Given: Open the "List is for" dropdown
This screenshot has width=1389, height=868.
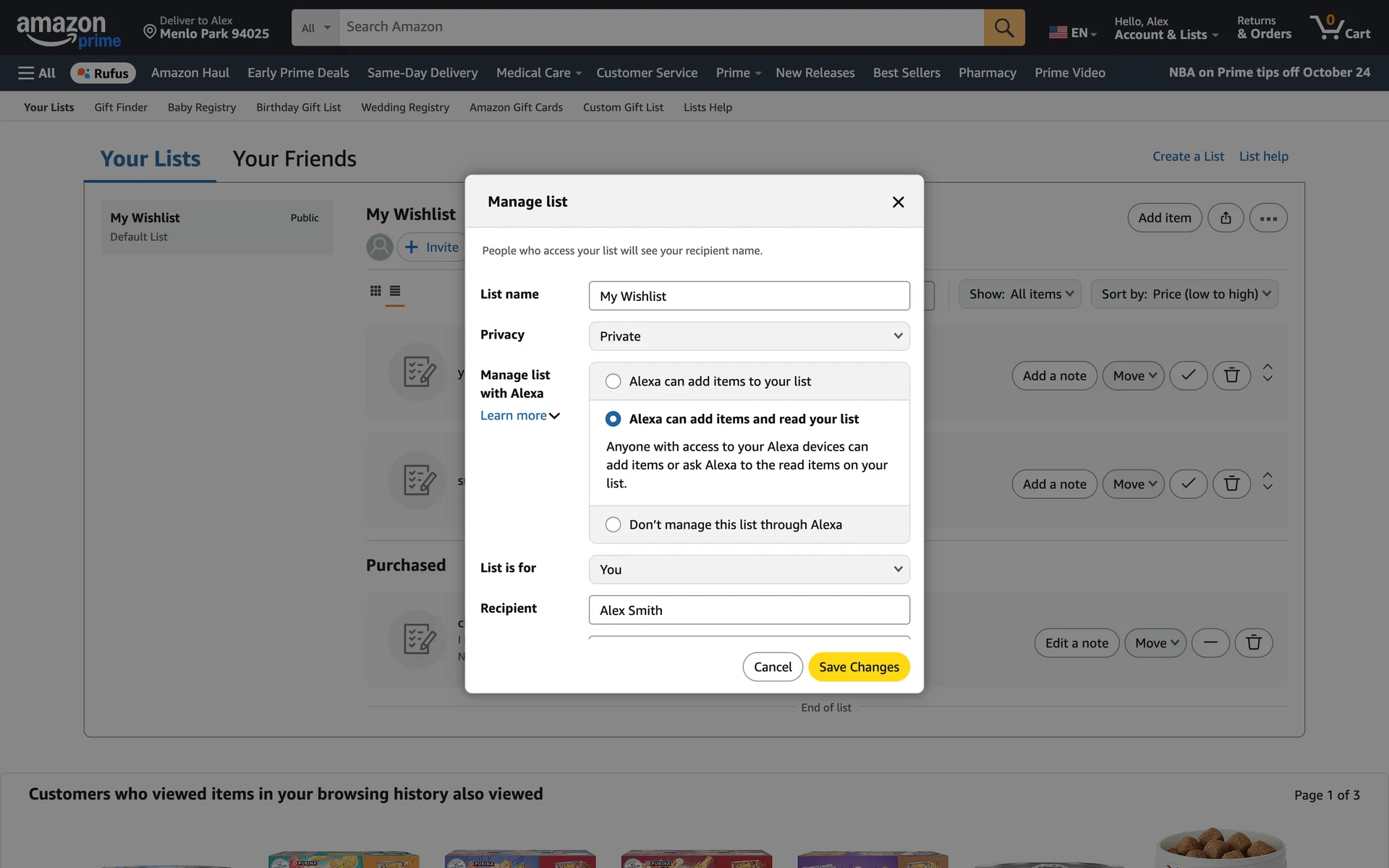Looking at the screenshot, I should (x=749, y=569).
